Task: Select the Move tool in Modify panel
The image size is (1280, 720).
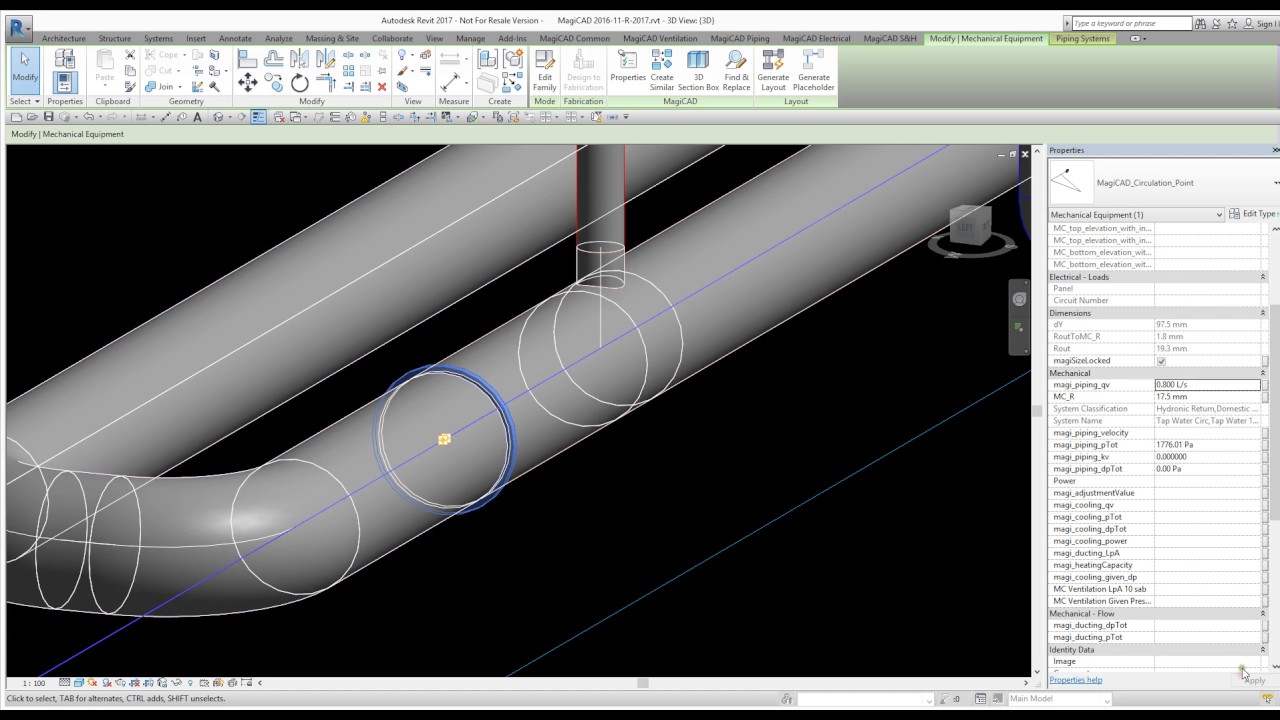Action: click(248, 85)
